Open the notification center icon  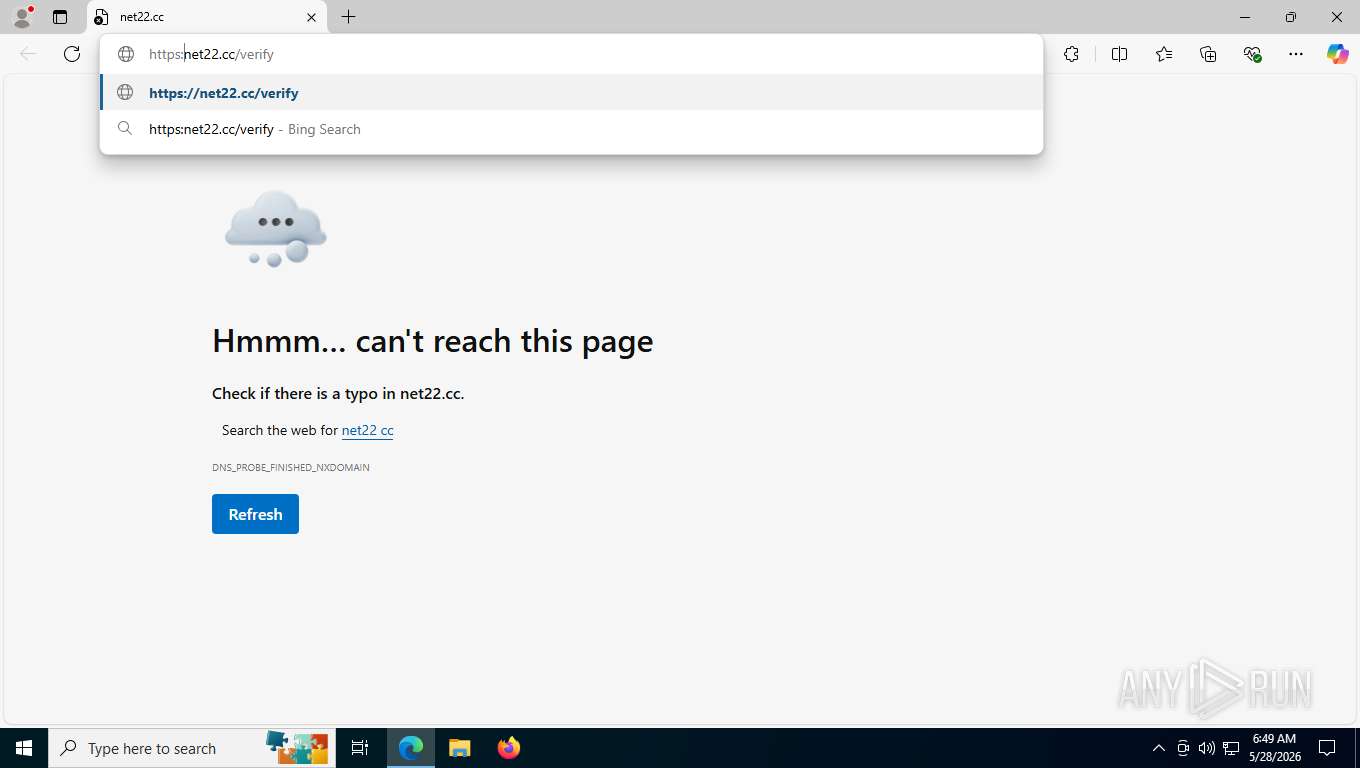(1327, 748)
